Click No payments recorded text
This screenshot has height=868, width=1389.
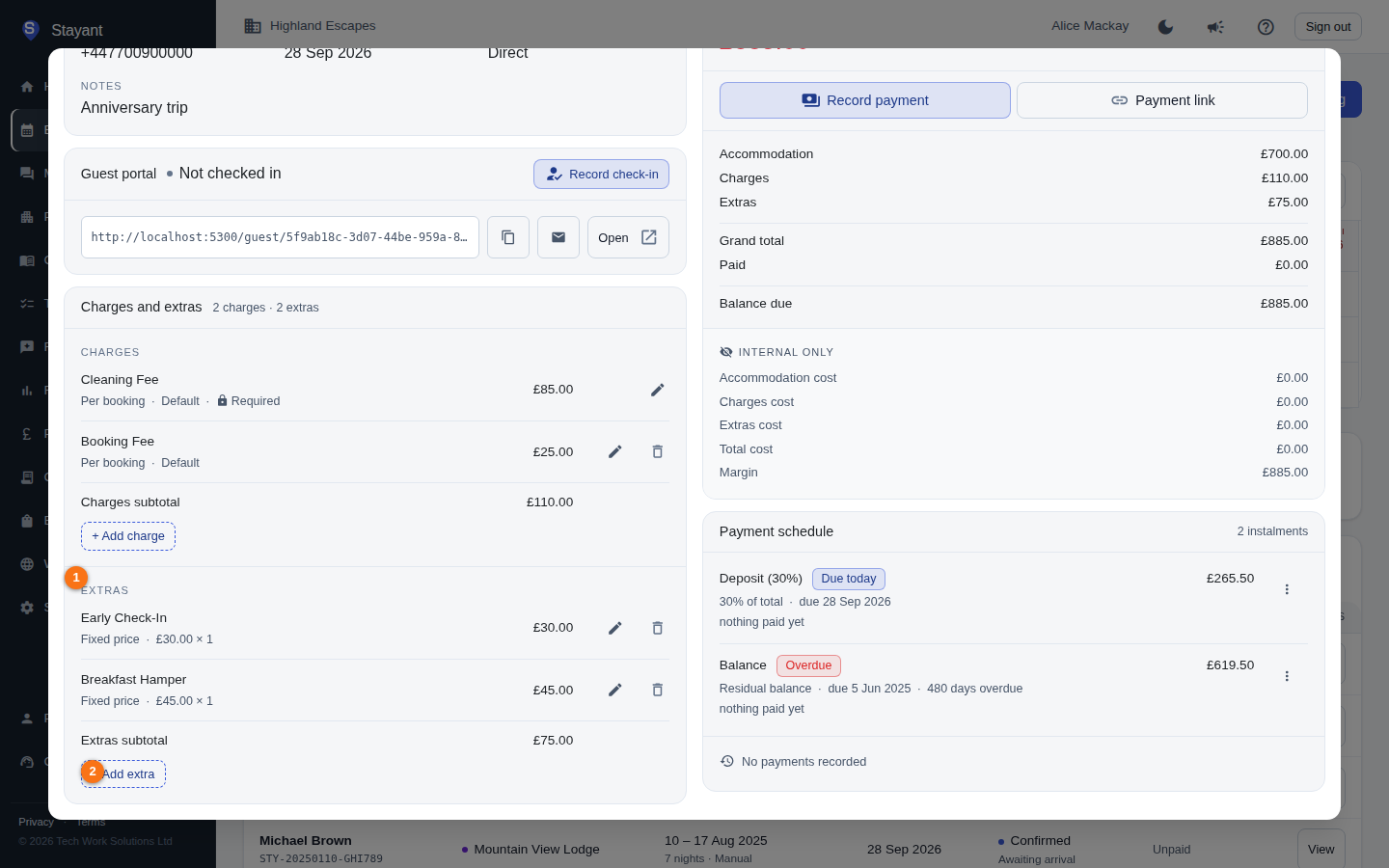click(x=803, y=762)
